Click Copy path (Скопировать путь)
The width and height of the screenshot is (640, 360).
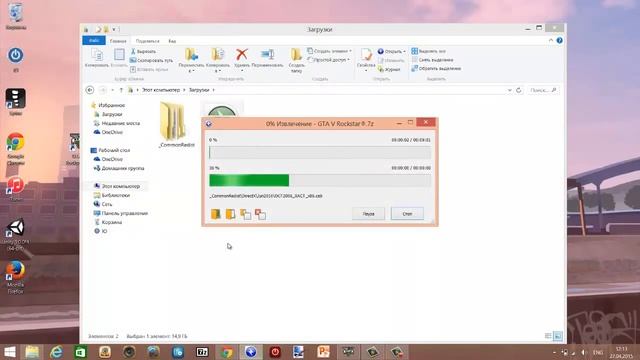151,60
